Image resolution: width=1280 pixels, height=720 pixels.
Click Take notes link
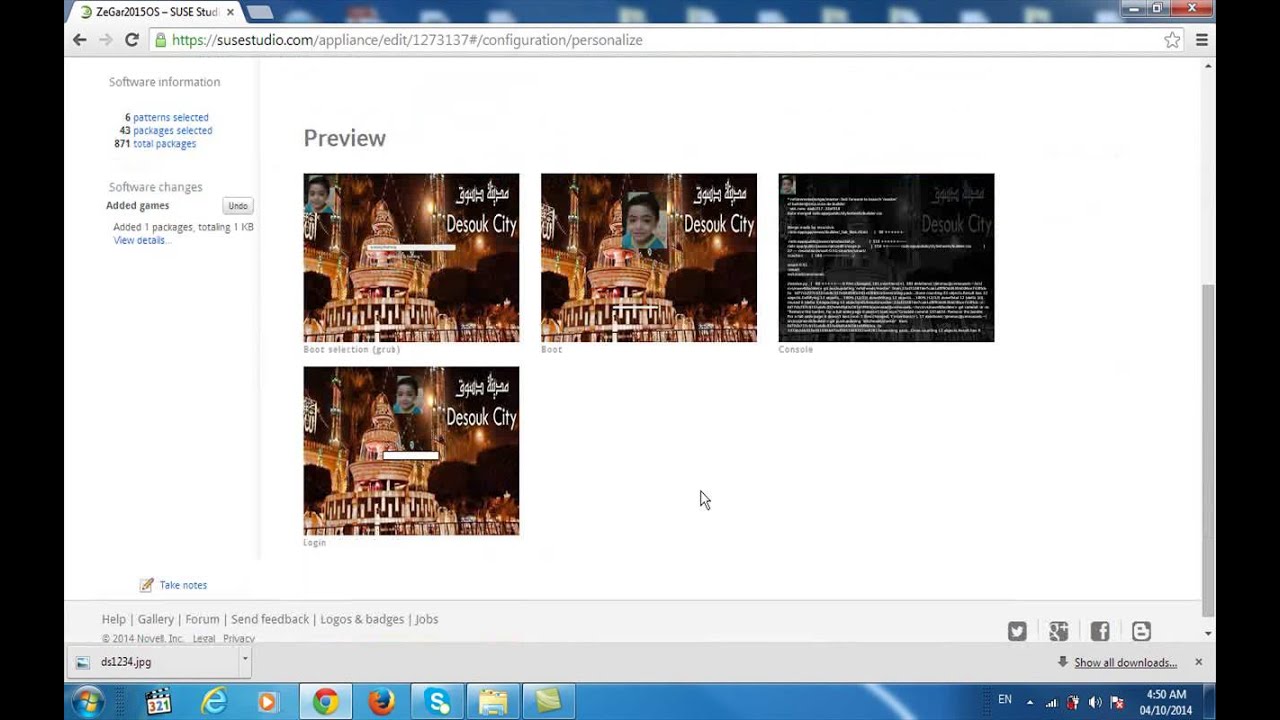tap(183, 585)
